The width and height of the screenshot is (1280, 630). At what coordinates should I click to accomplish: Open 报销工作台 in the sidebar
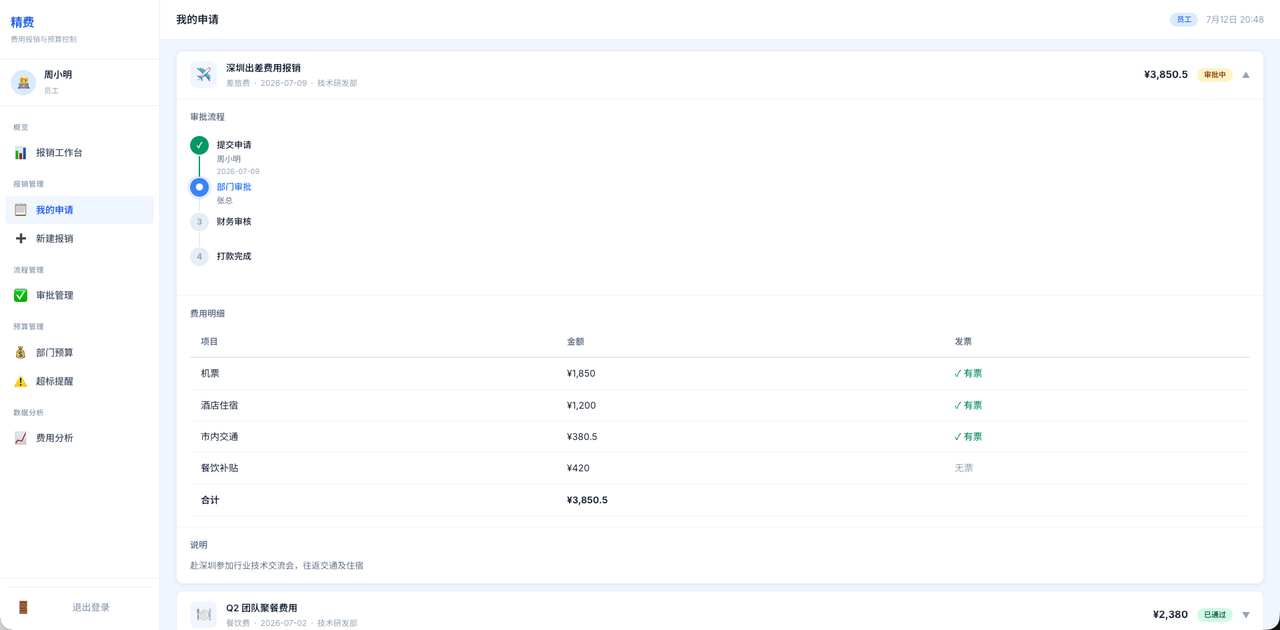click(x=80, y=153)
